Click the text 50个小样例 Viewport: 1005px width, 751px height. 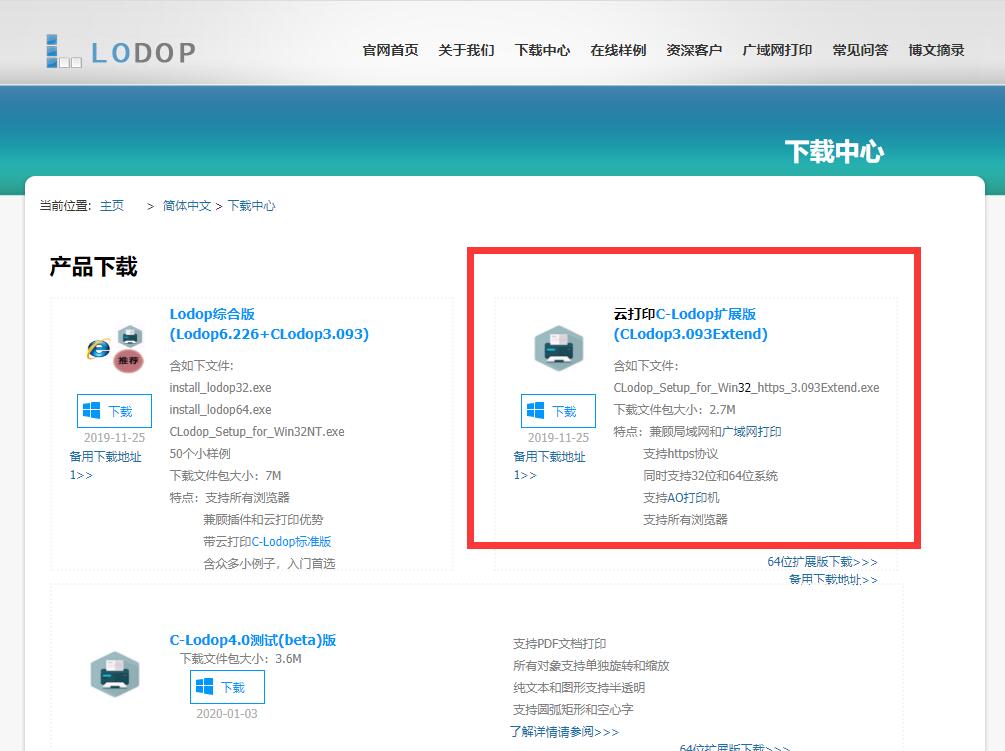coord(200,454)
